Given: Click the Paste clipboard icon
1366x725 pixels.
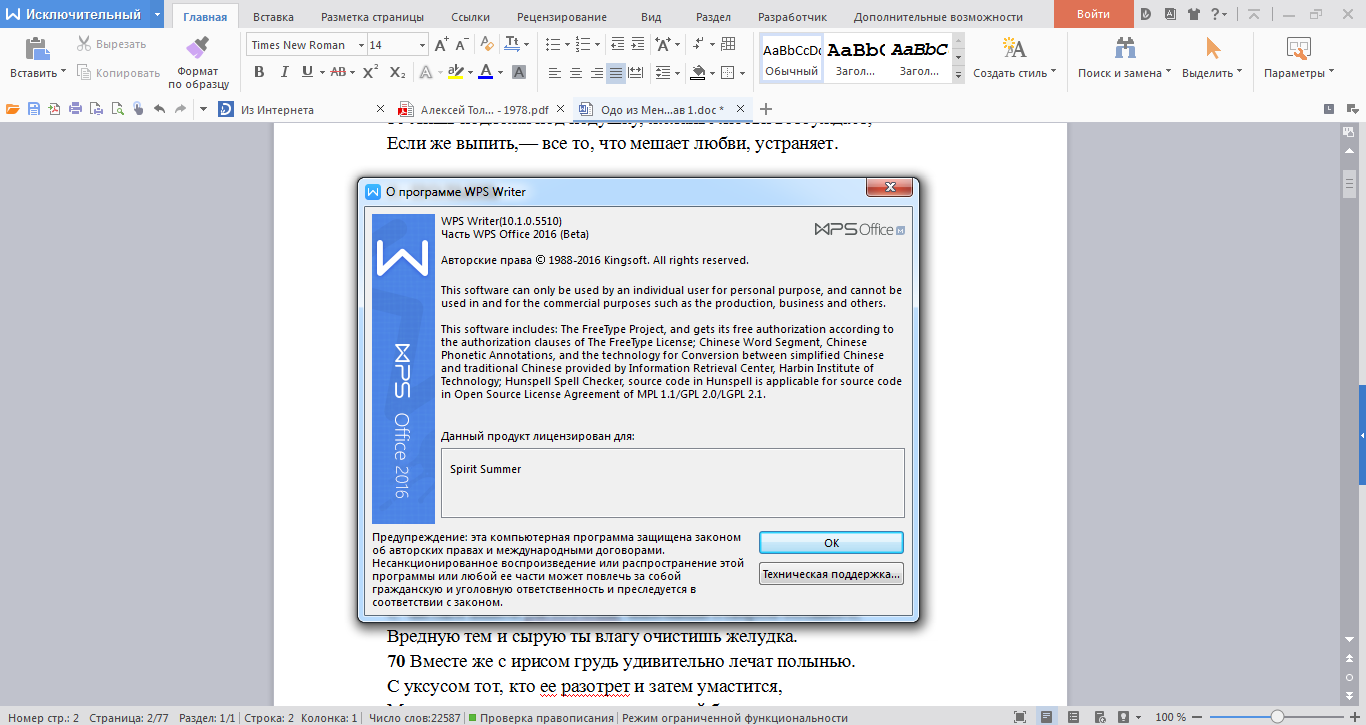Looking at the screenshot, I should pos(37,48).
